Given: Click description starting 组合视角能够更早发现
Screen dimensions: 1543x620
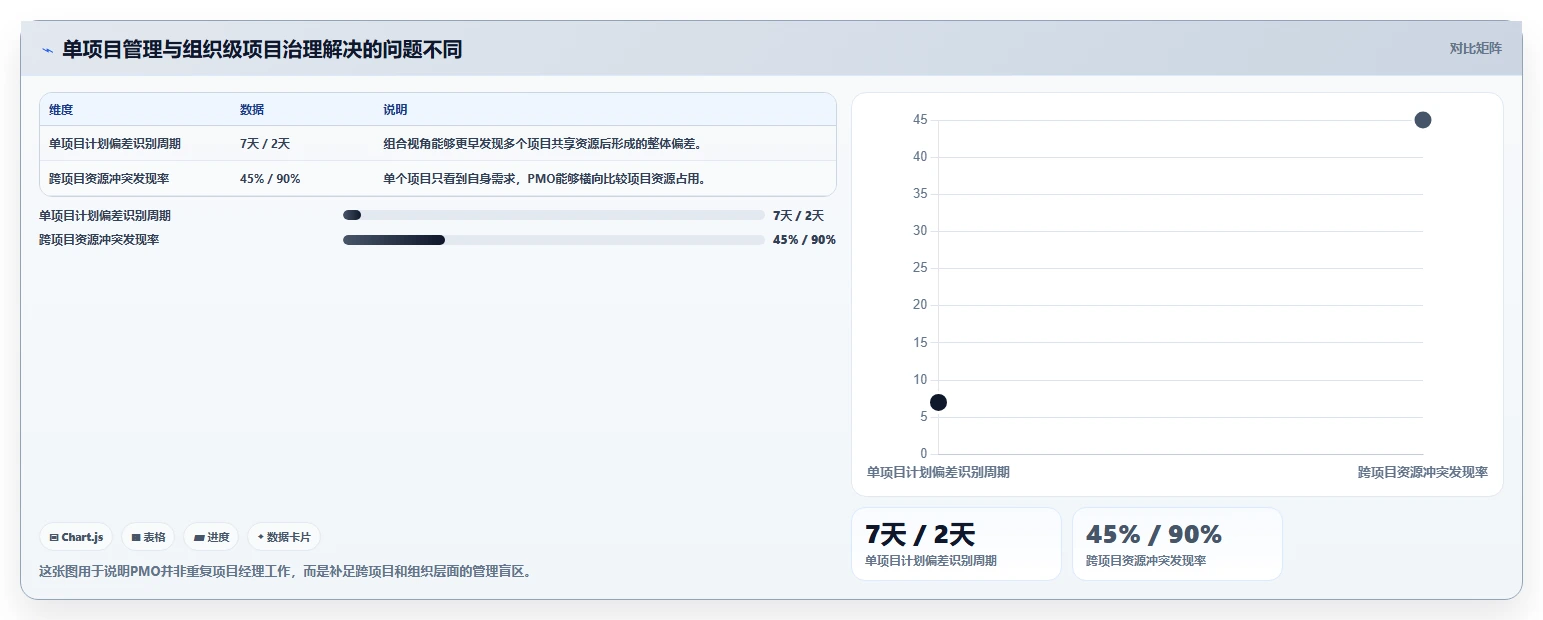Looking at the screenshot, I should coord(544,144).
